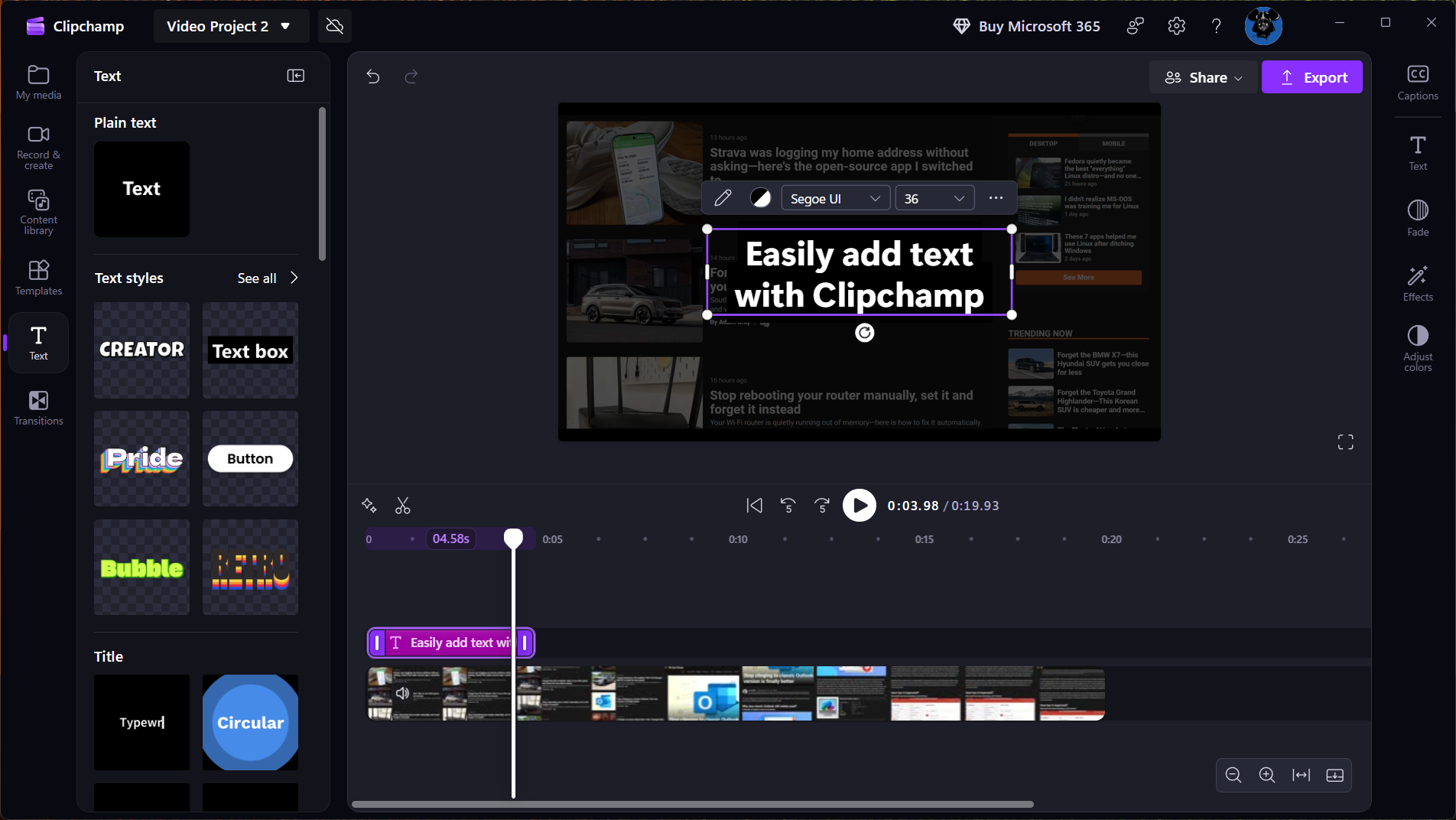
Task: Open the font size 36 dropdown
Action: click(x=934, y=198)
